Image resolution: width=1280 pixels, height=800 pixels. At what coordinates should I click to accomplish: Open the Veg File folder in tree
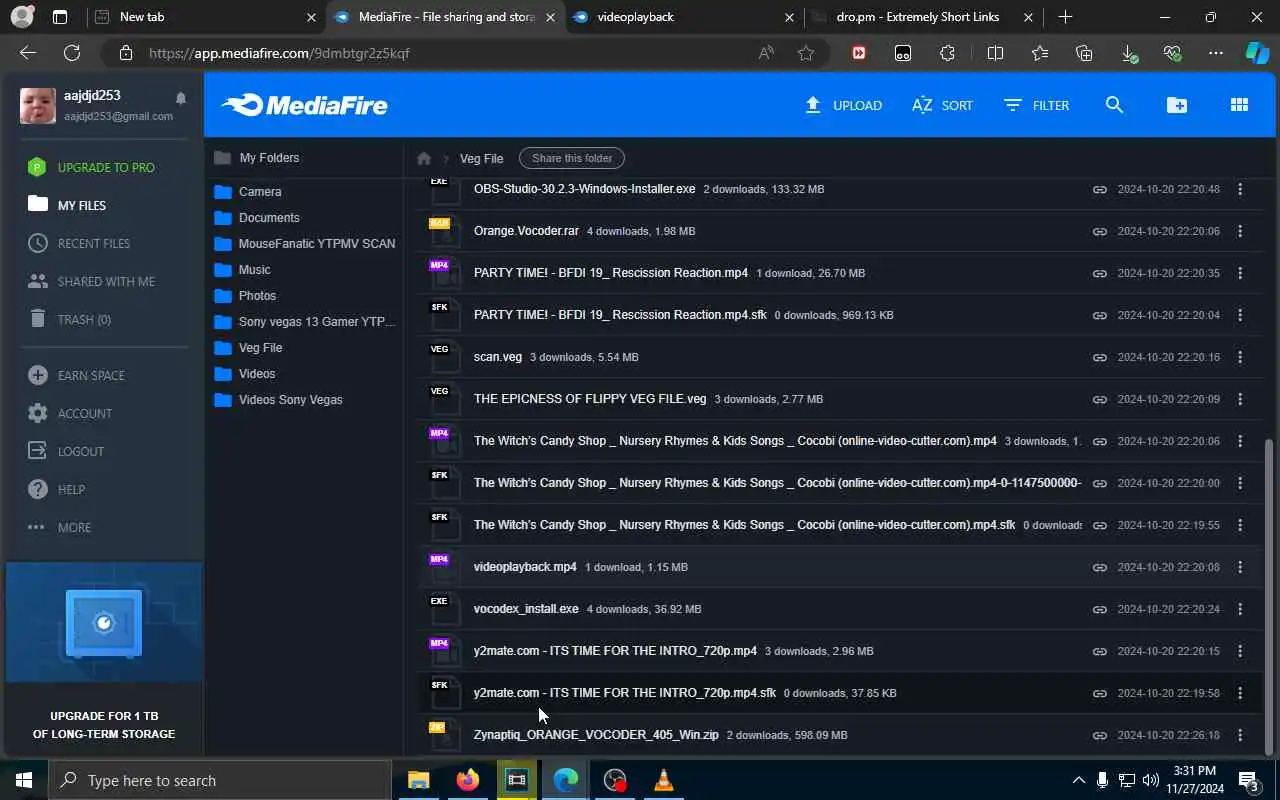click(248, 347)
